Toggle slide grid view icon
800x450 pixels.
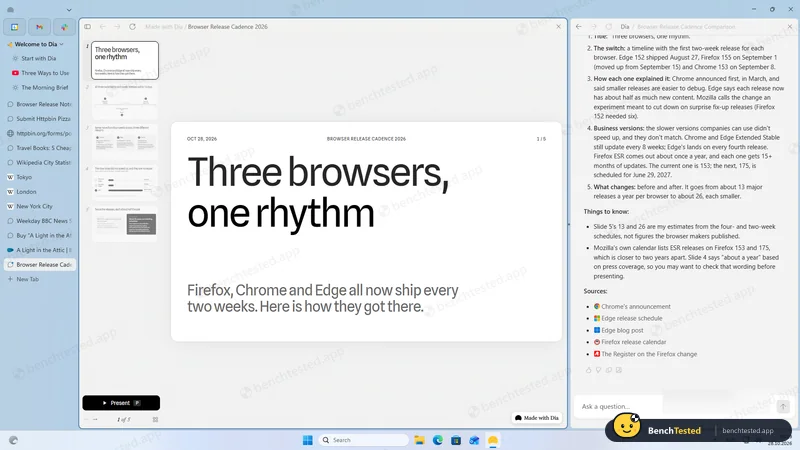(155, 419)
